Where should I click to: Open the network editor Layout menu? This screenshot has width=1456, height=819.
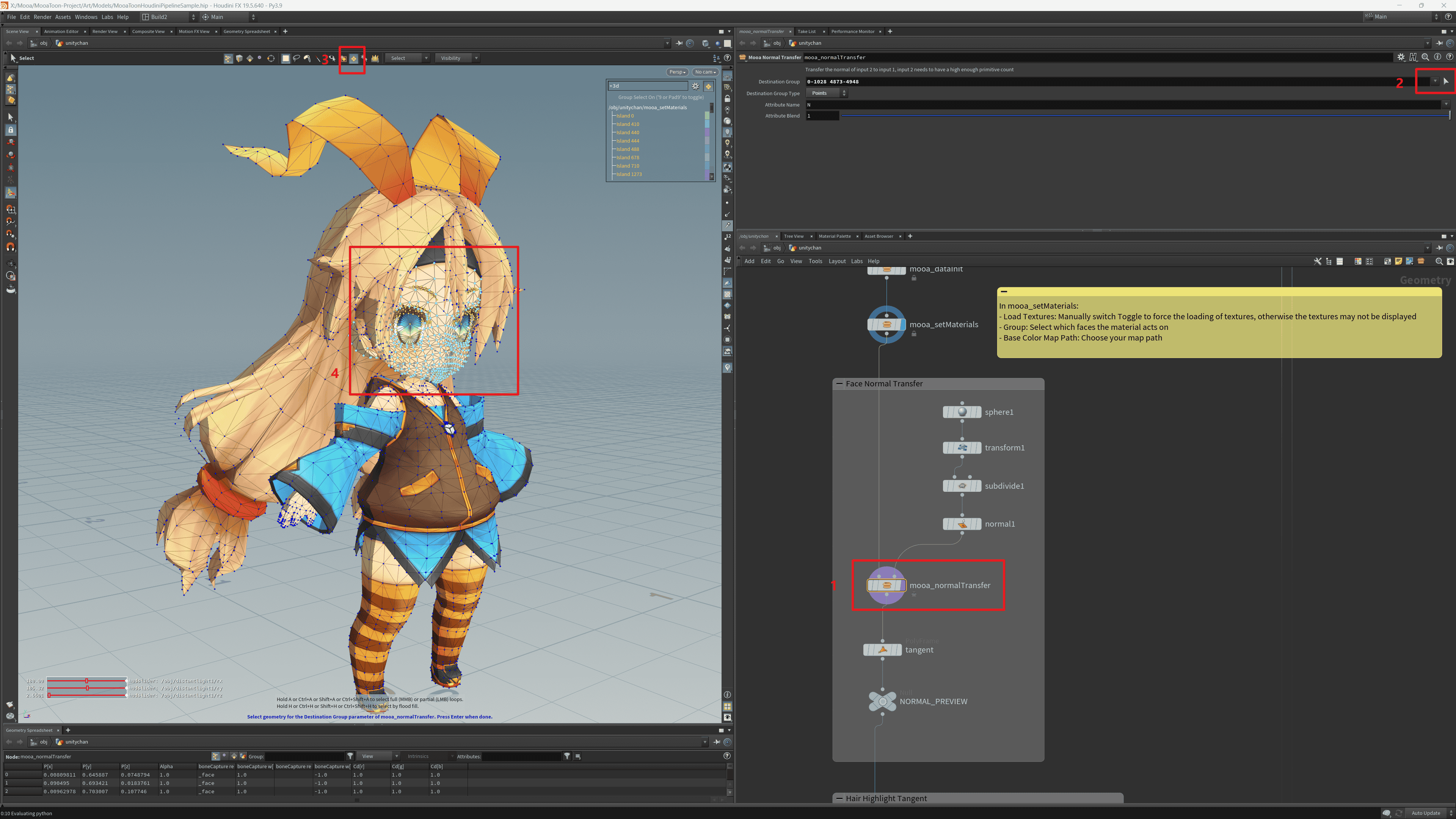click(837, 261)
